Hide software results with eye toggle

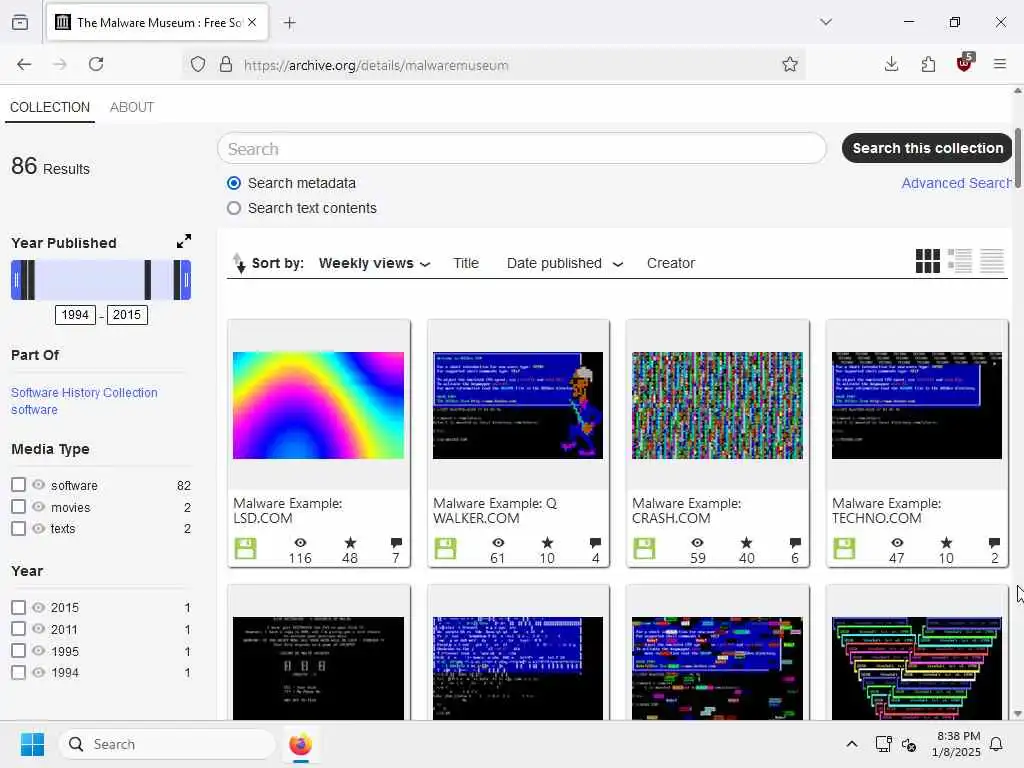[x=39, y=485]
